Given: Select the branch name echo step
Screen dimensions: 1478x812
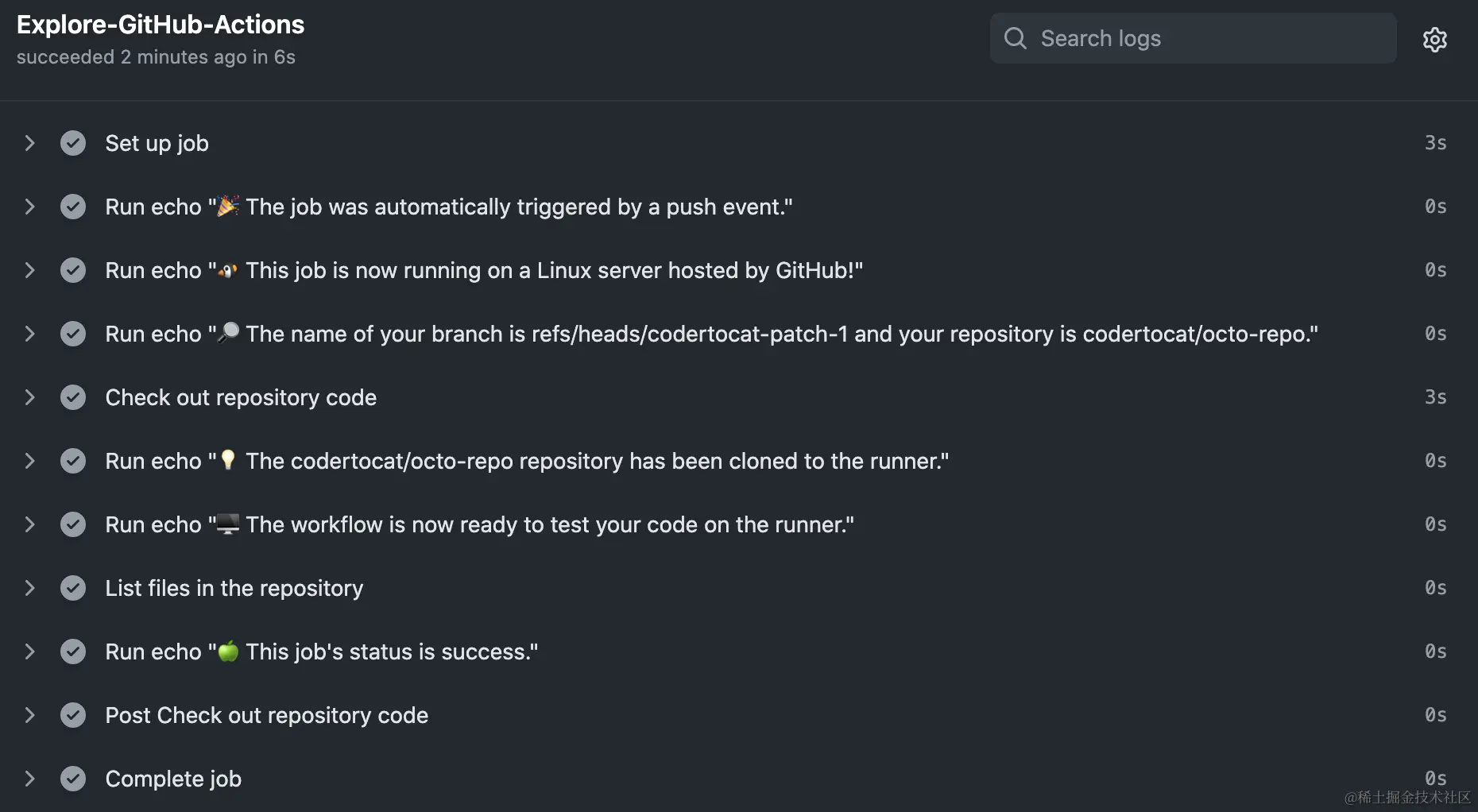Looking at the screenshot, I should click(x=710, y=334).
